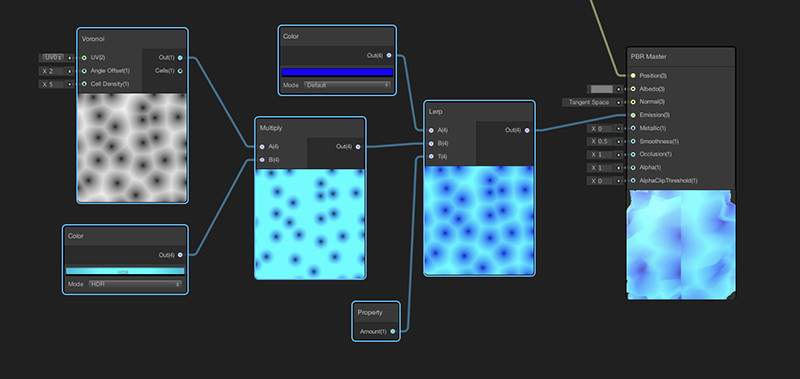Click the solid blue color swatch
800x379 pixels.
337,72
